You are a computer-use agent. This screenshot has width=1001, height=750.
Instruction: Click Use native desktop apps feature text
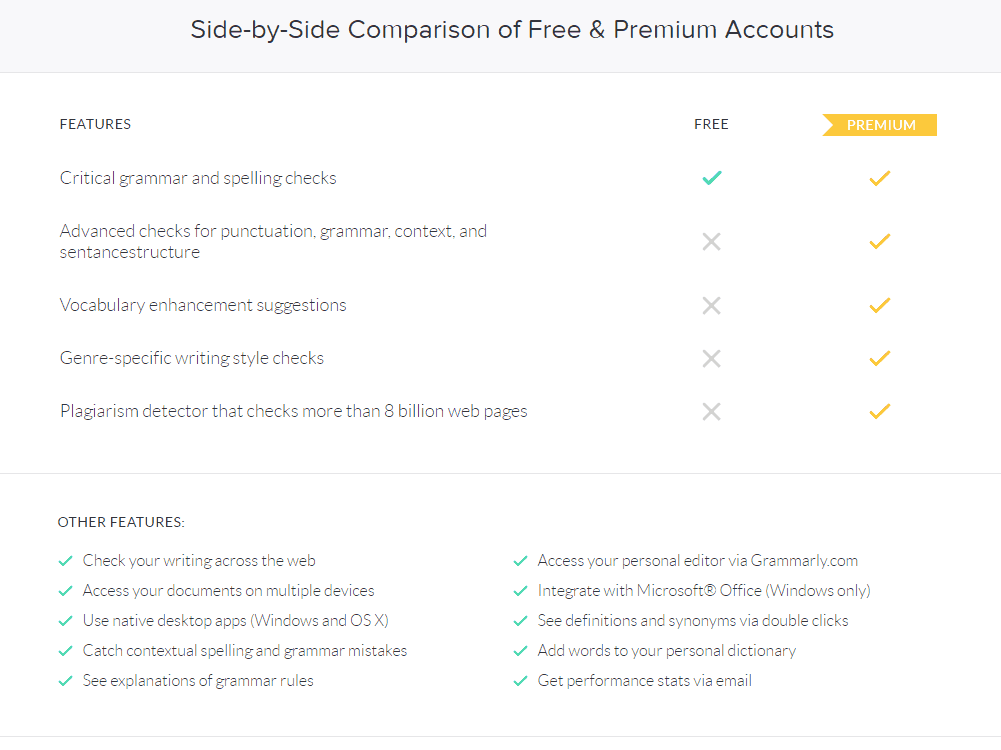pos(236,621)
